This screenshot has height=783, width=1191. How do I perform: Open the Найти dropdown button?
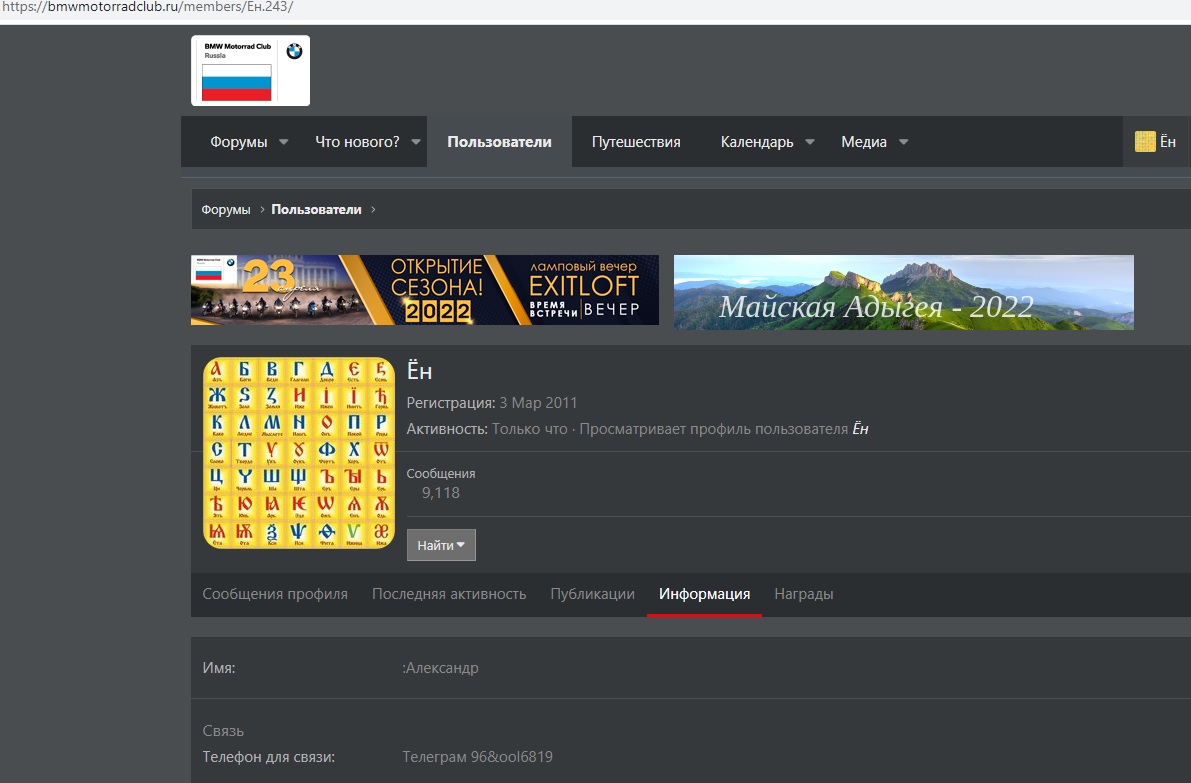pyautogui.click(x=441, y=545)
